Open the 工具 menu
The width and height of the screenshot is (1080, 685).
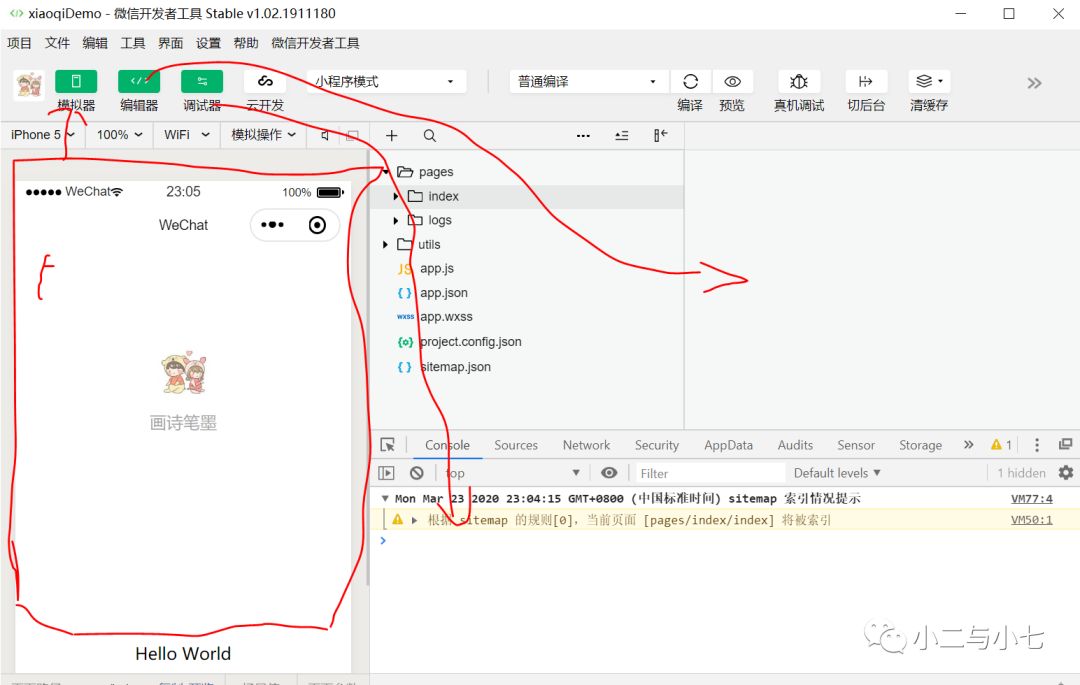pos(133,43)
